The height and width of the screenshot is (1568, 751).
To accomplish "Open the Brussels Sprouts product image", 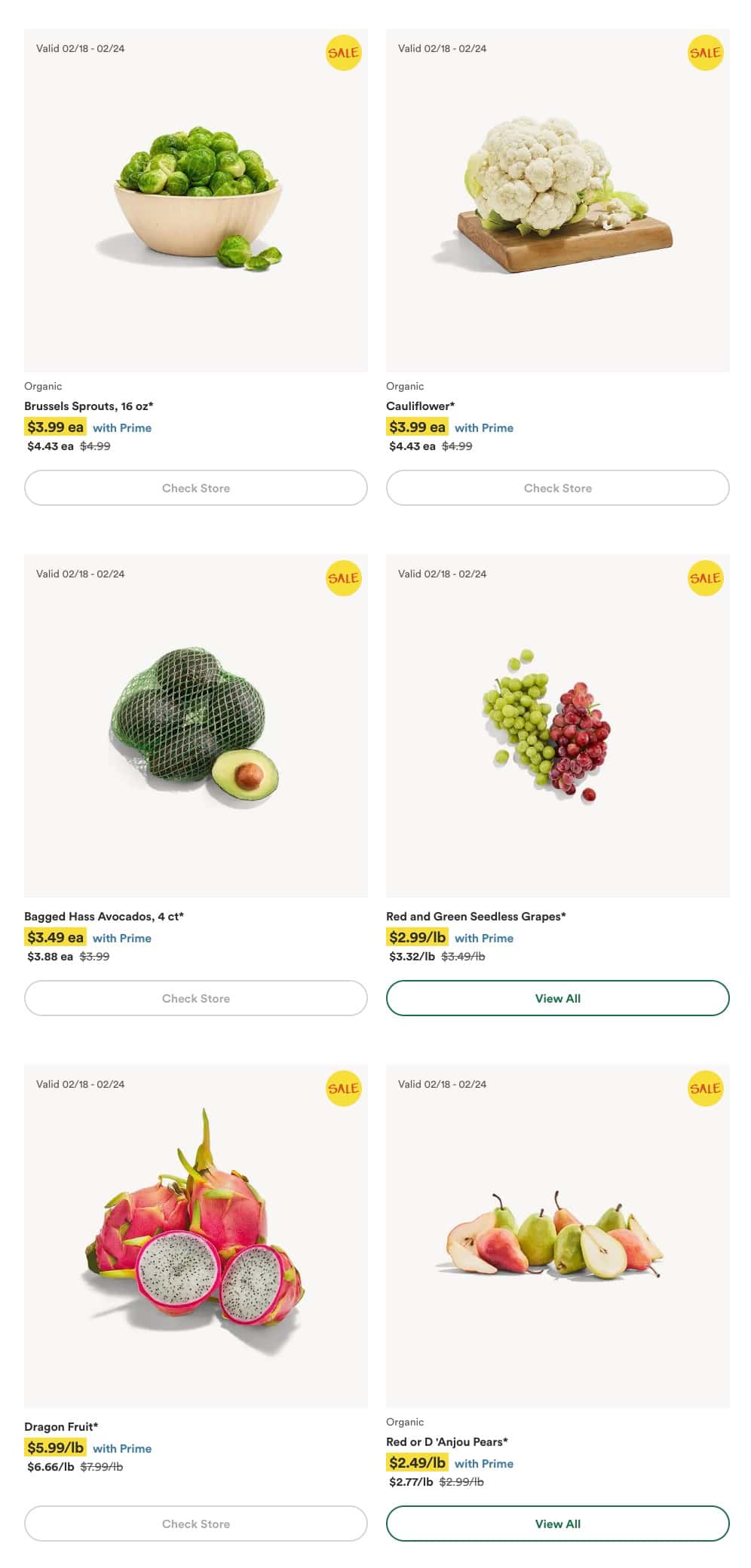I will (196, 200).
